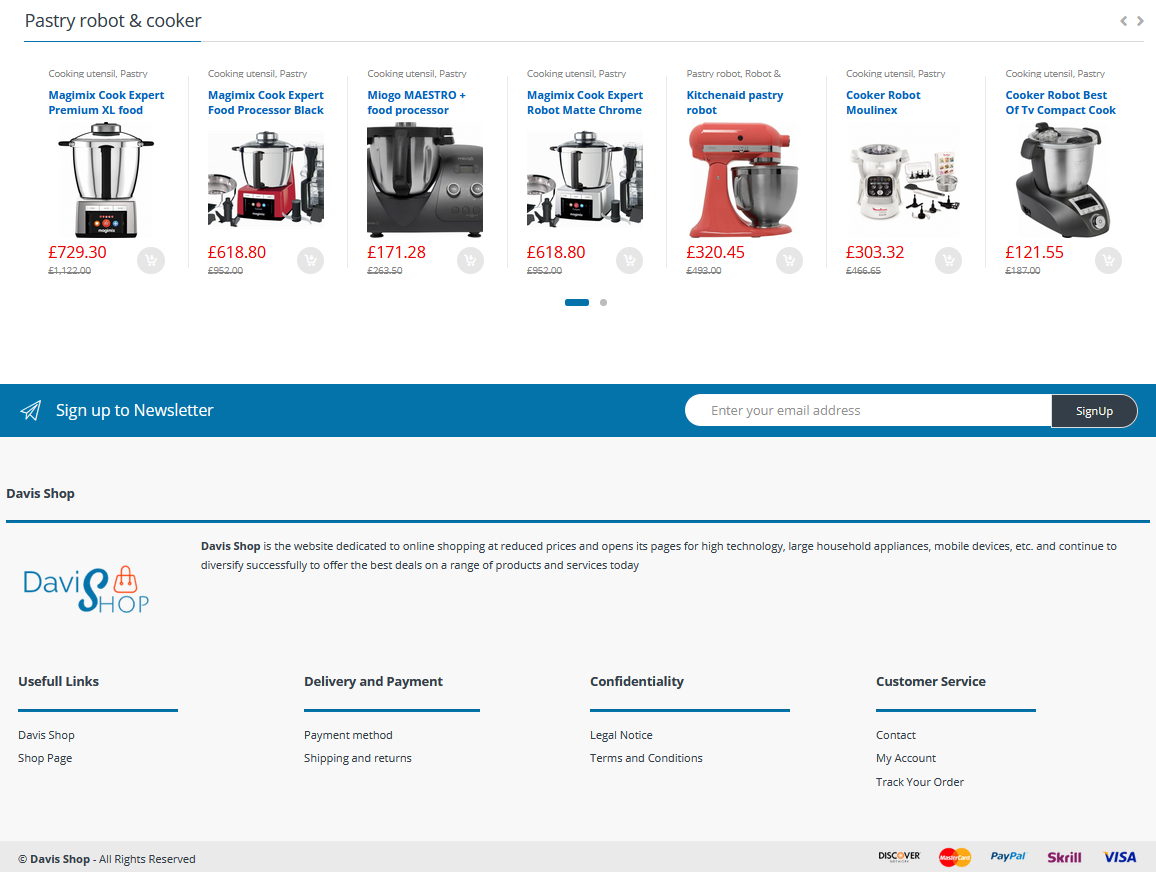Add Kitchenaid pastry robot to cart
Image resolution: width=1156 pixels, height=872 pixels.
789,260
